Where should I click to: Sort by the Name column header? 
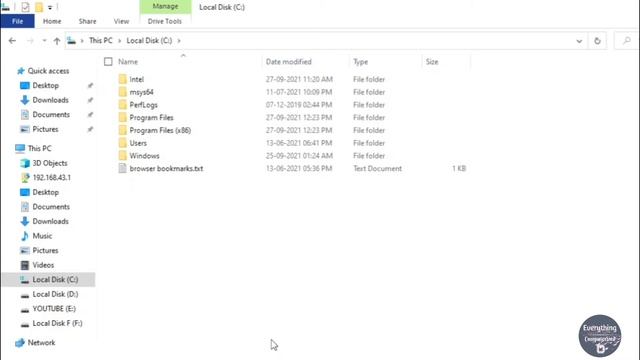(x=128, y=62)
